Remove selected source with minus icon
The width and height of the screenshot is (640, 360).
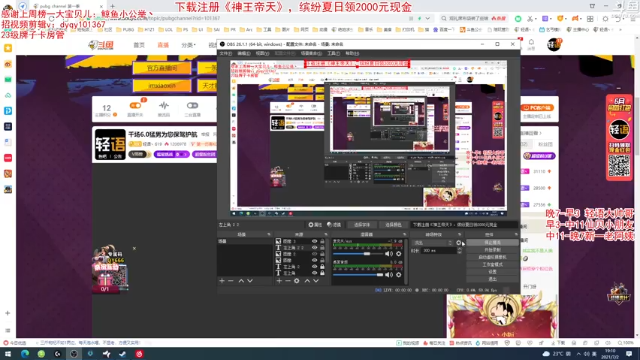(288, 281)
